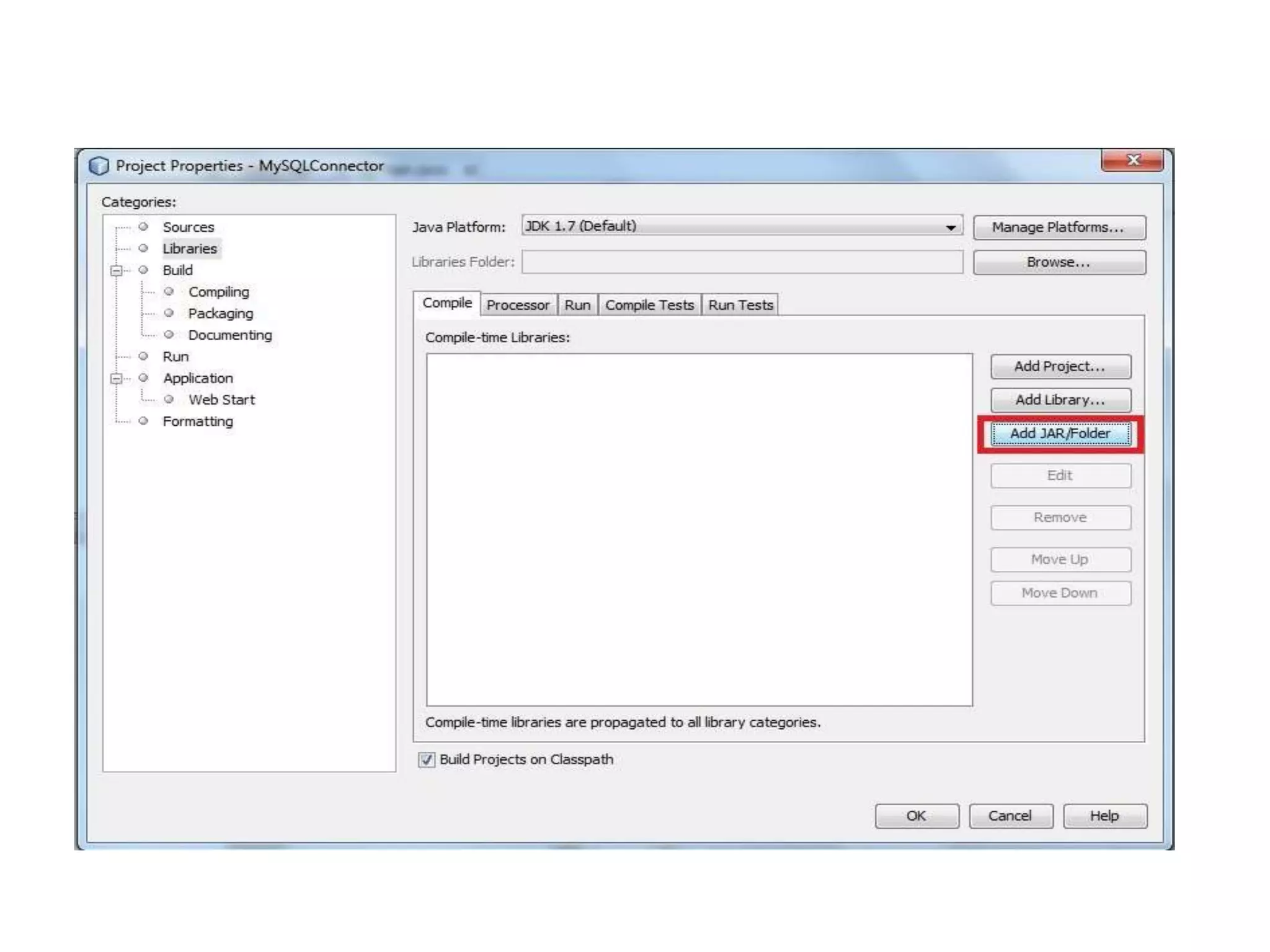Open the Formatting category
This screenshot has height=952, width=1270.
coord(198,421)
